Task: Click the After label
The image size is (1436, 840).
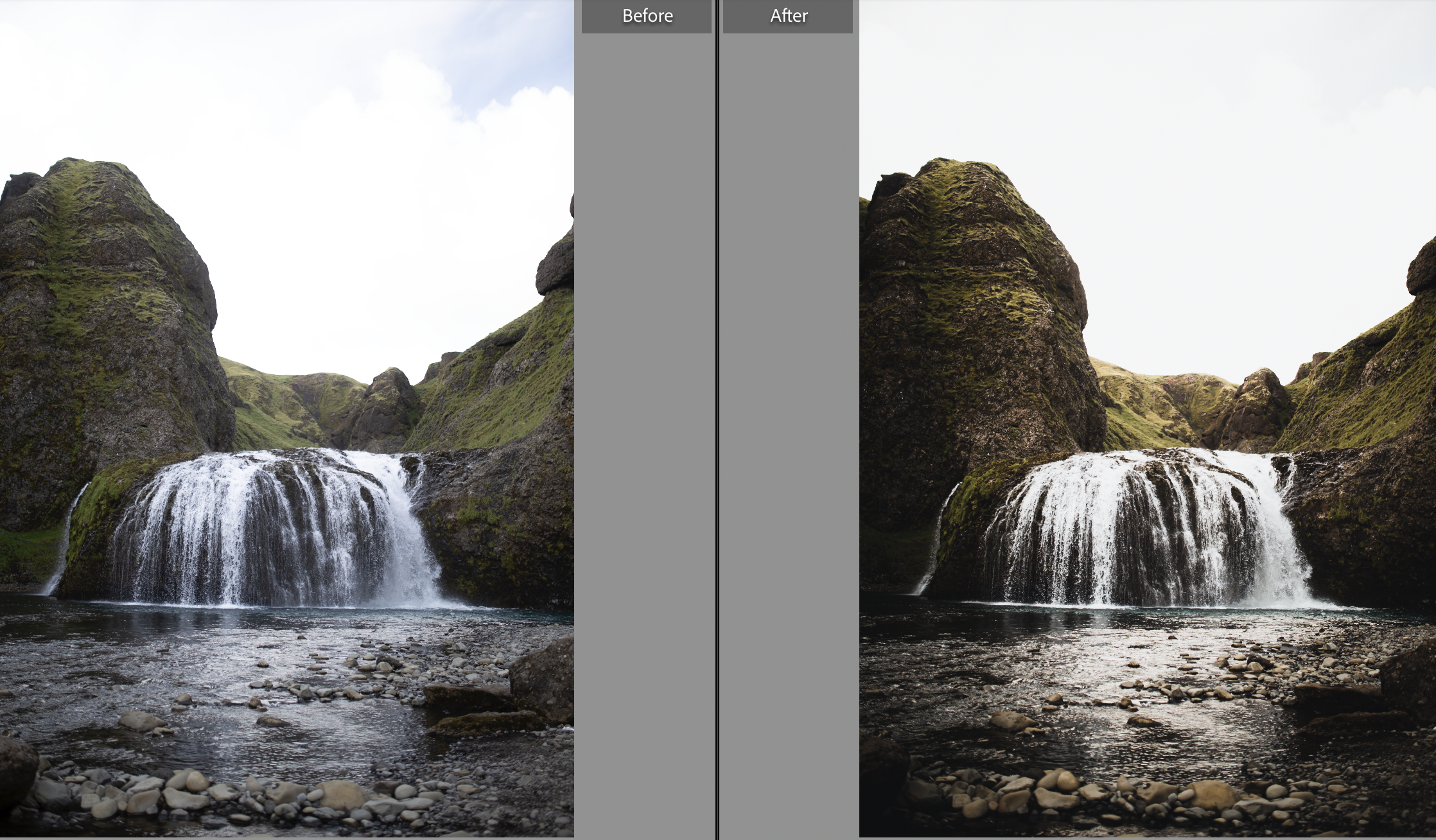Action: point(788,16)
